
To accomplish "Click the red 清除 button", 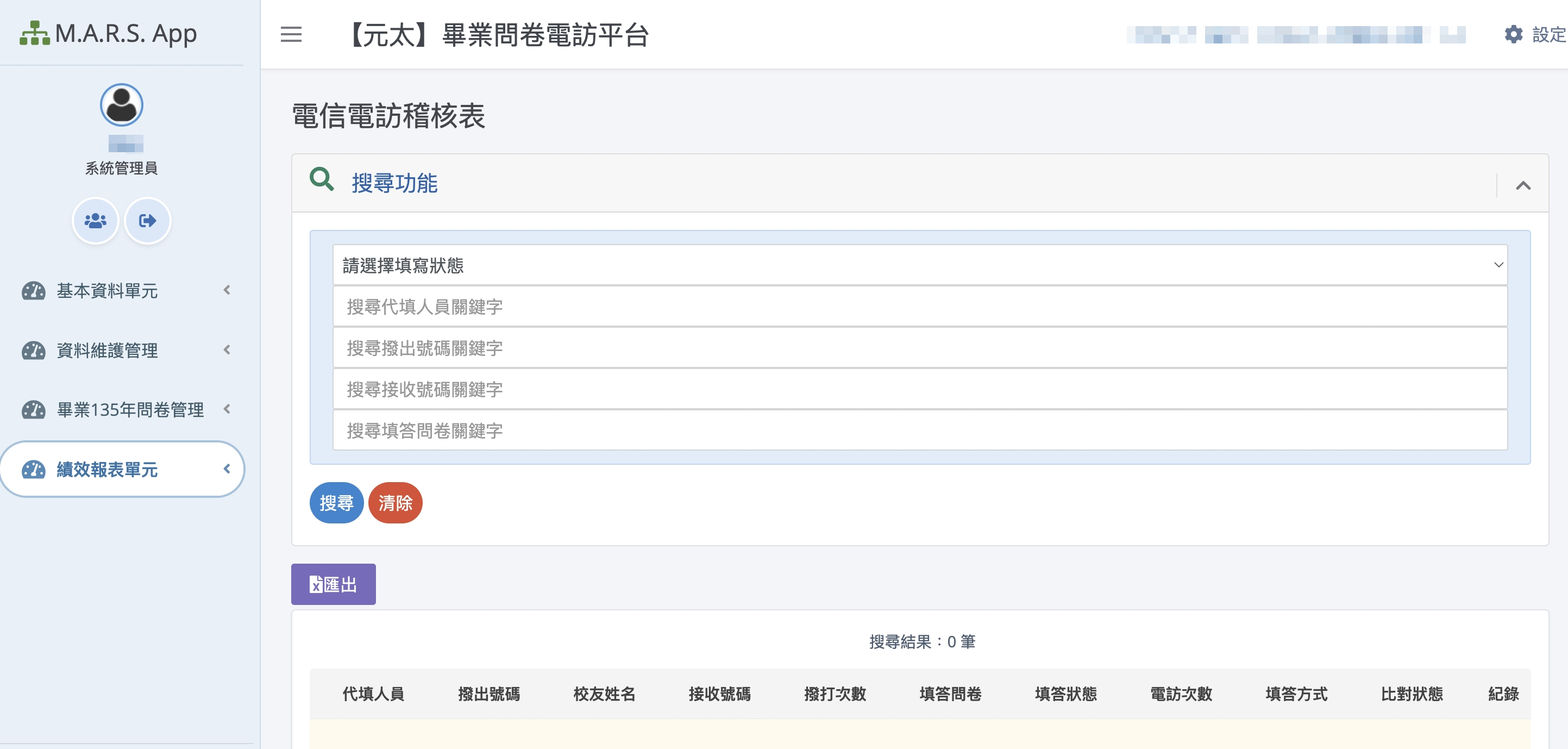I will (x=396, y=503).
